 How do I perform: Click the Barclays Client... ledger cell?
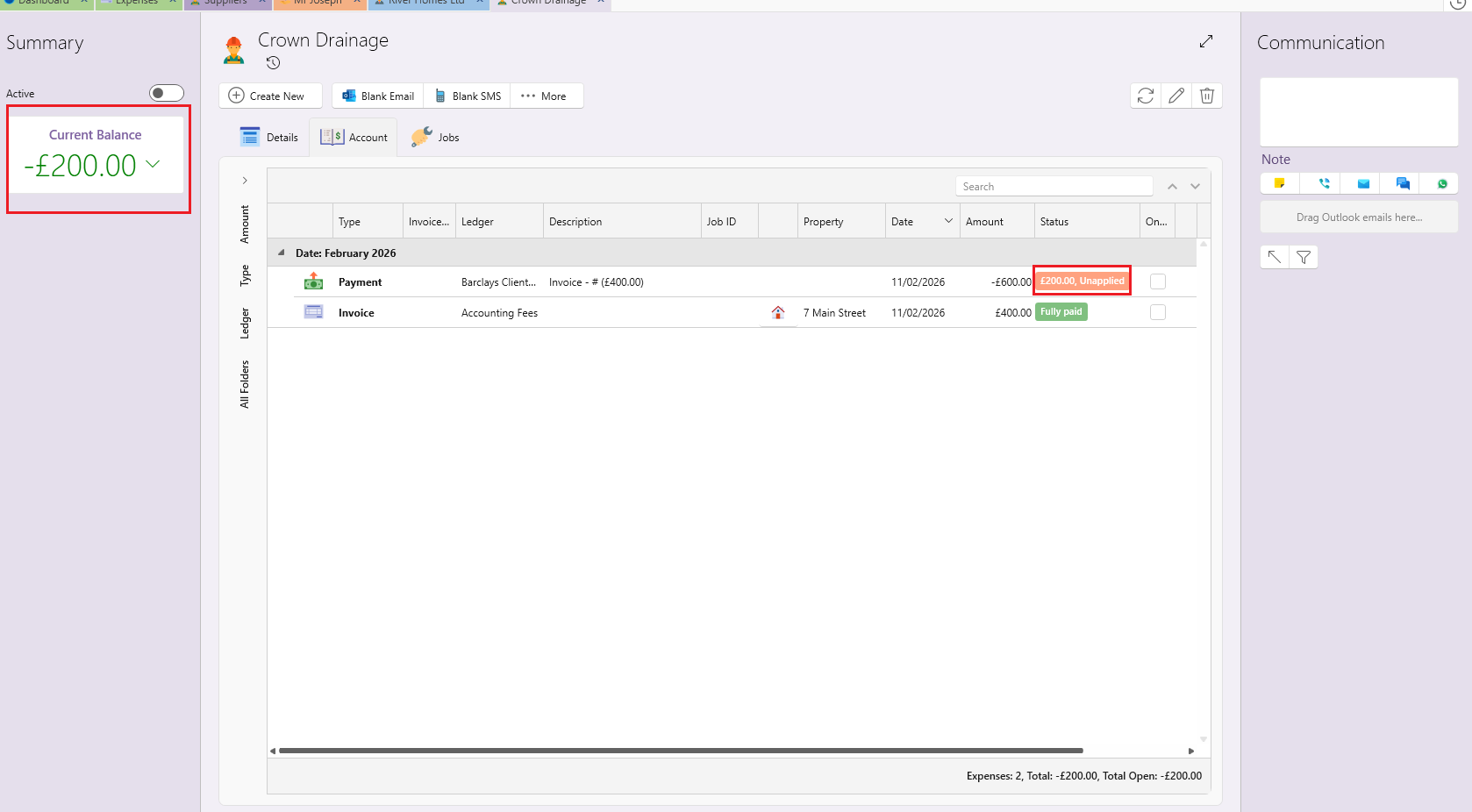click(498, 282)
